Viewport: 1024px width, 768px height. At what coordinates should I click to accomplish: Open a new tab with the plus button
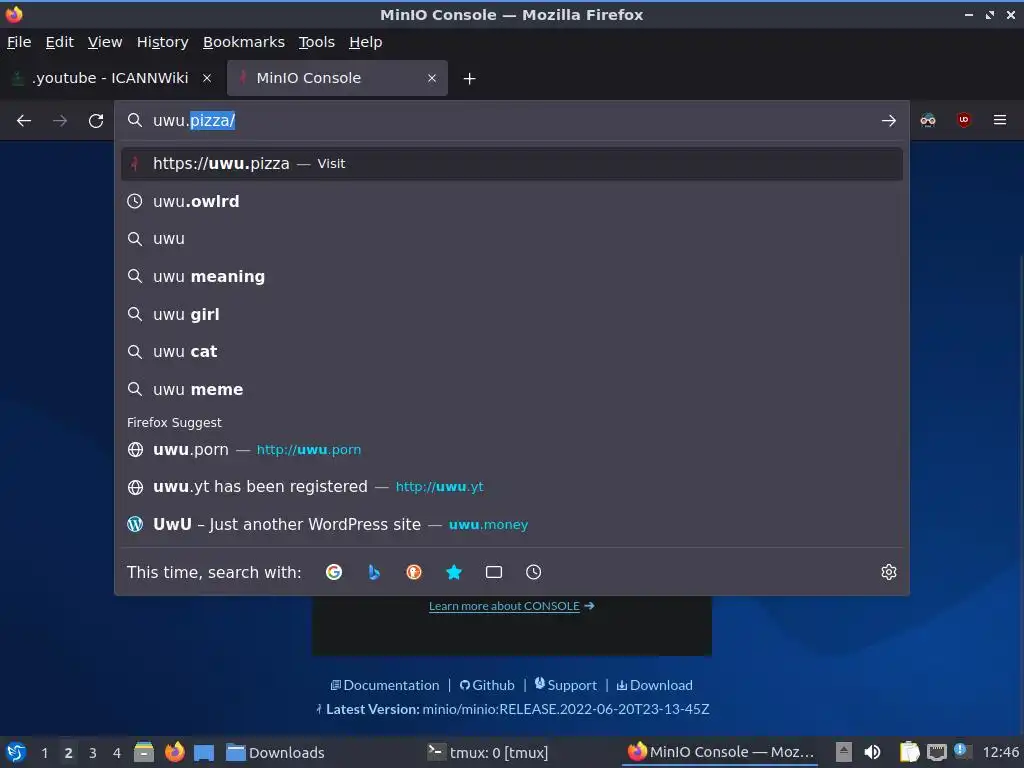pyautogui.click(x=469, y=78)
